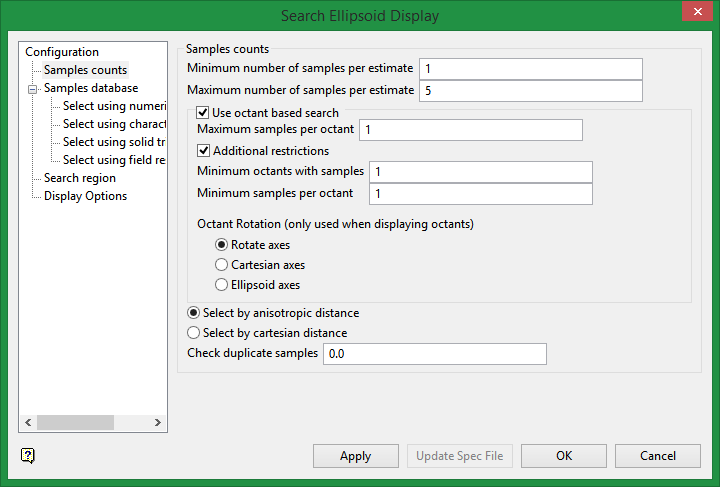The image size is (720, 487).
Task: Collapse the Samples database tree node
Action: 32,89
